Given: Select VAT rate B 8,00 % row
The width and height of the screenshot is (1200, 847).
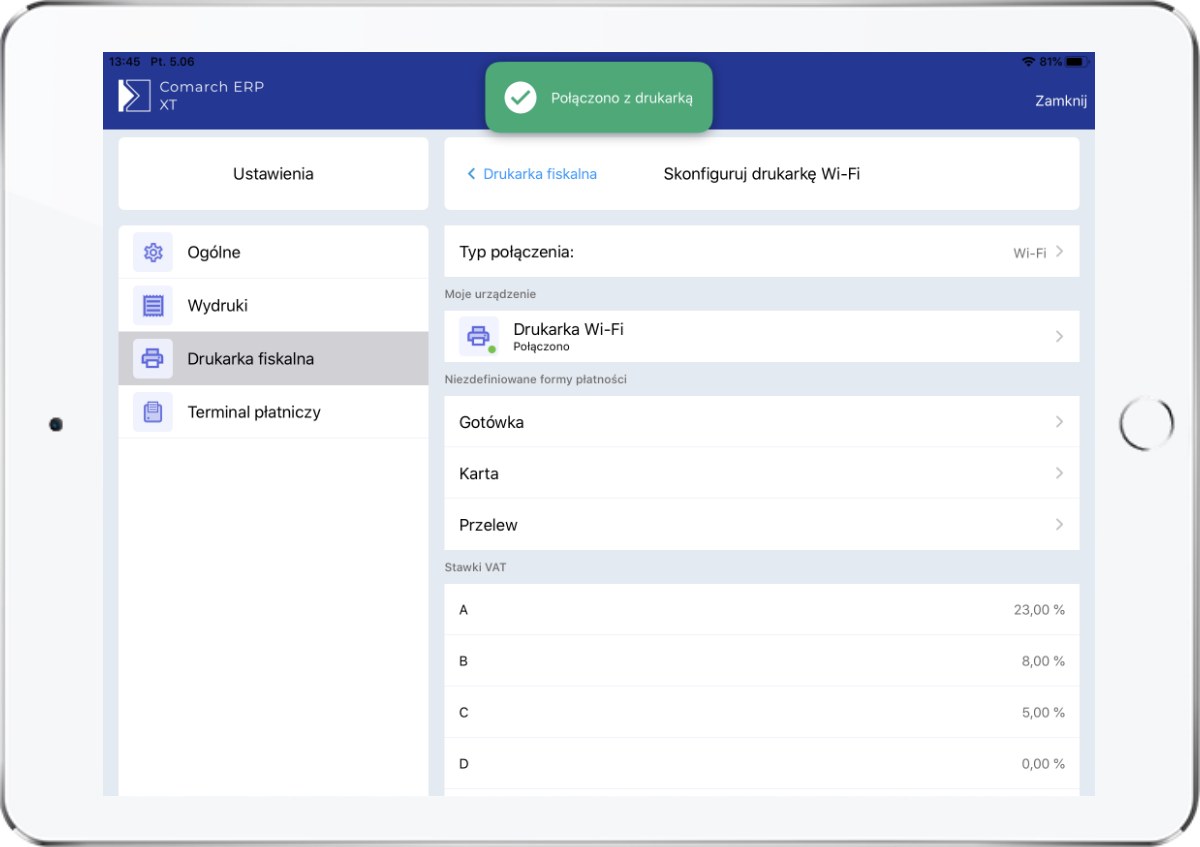Looking at the screenshot, I should pyautogui.click(x=761, y=661).
